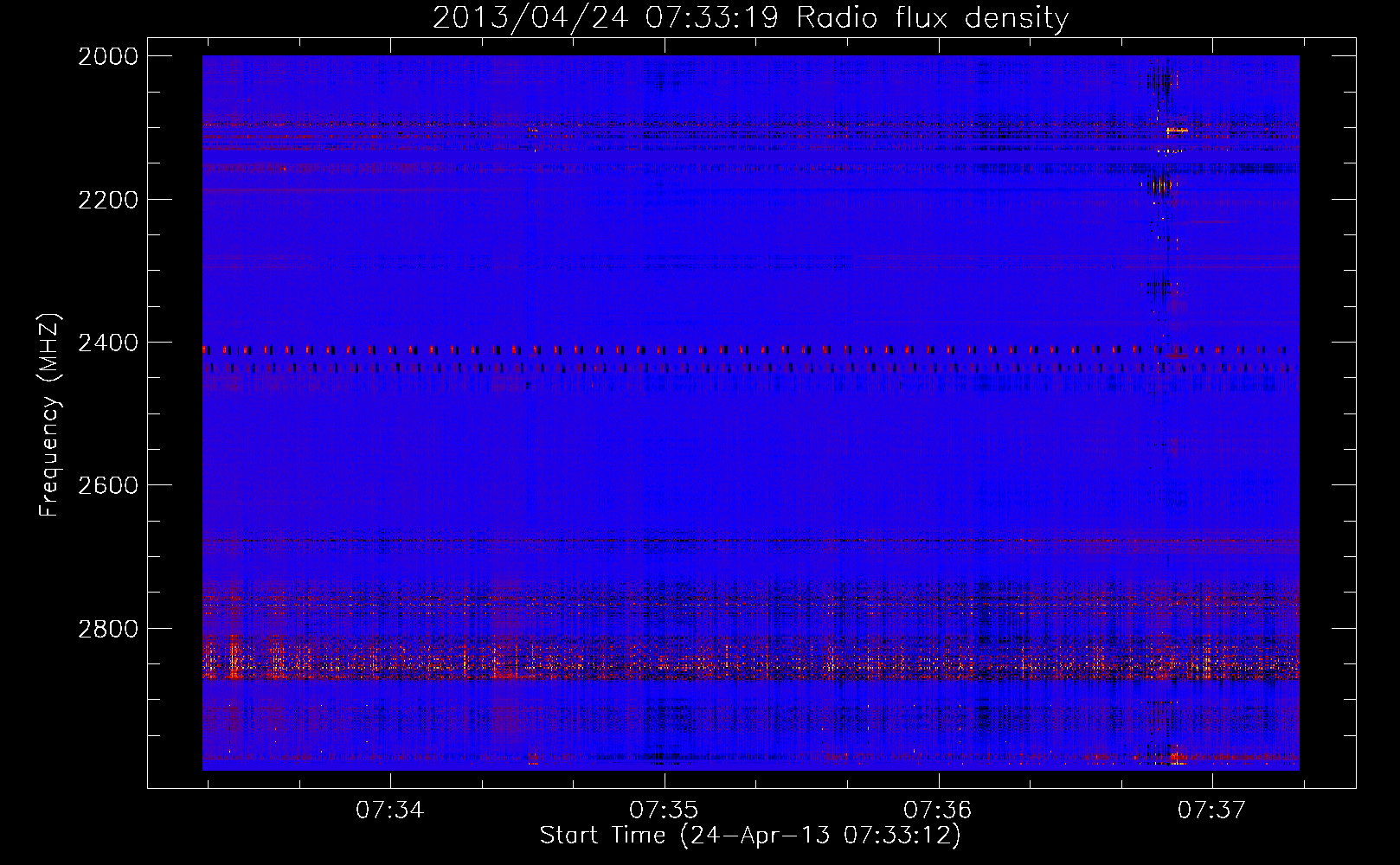The width and height of the screenshot is (1400, 865).
Task: Click the 2800 frequency axis label
Action: (x=108, y=628)
